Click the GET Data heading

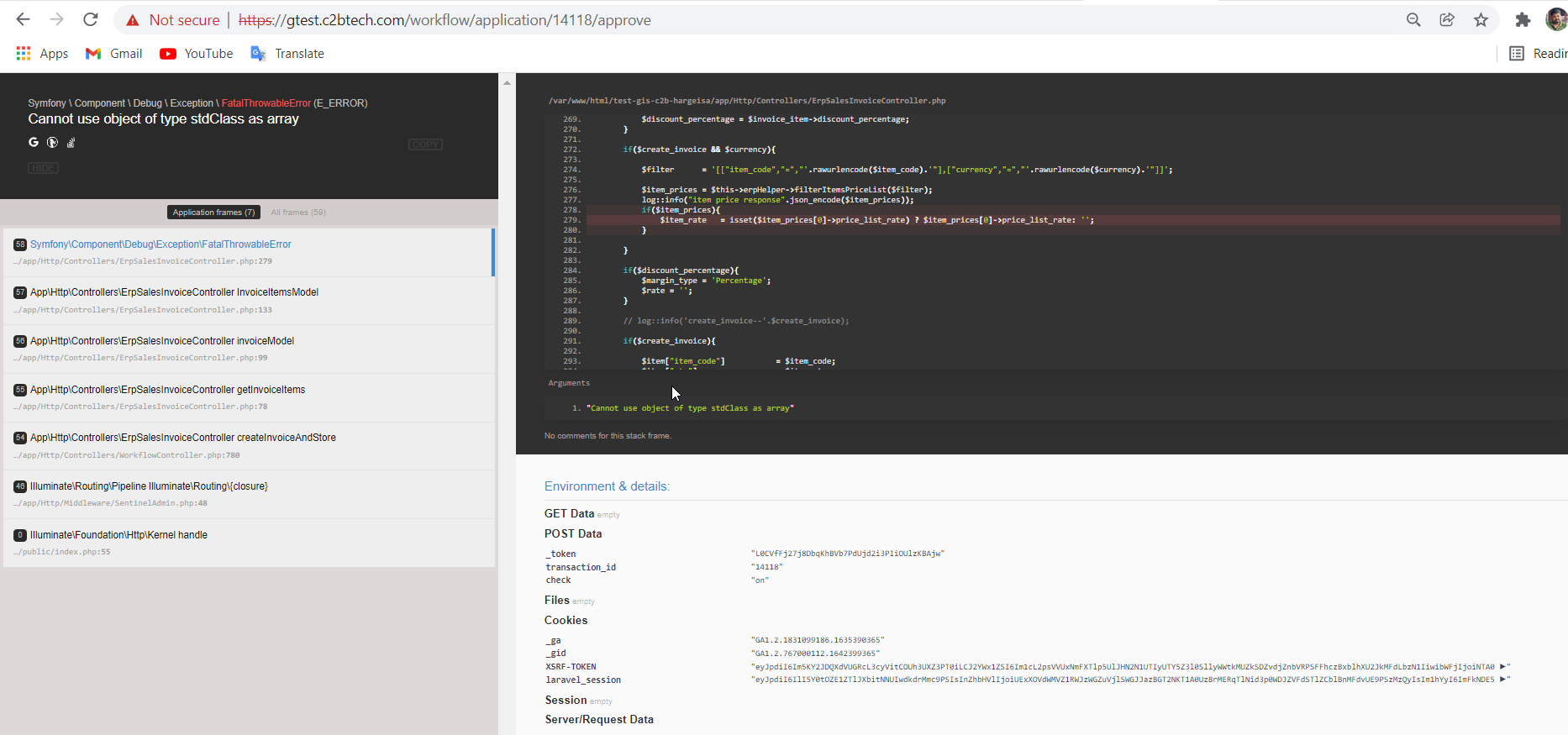(569, 513)
